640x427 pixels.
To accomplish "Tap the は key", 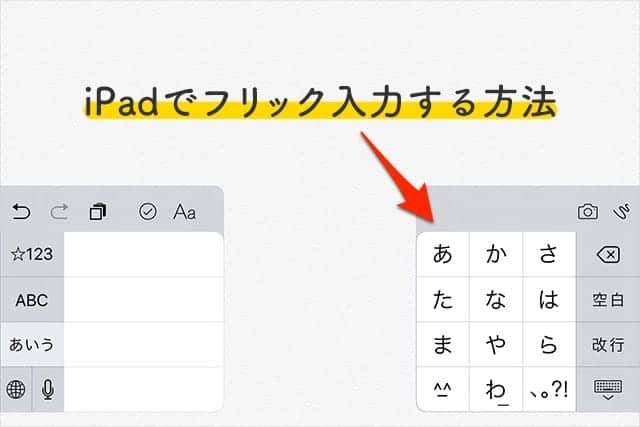I will 549,300.
